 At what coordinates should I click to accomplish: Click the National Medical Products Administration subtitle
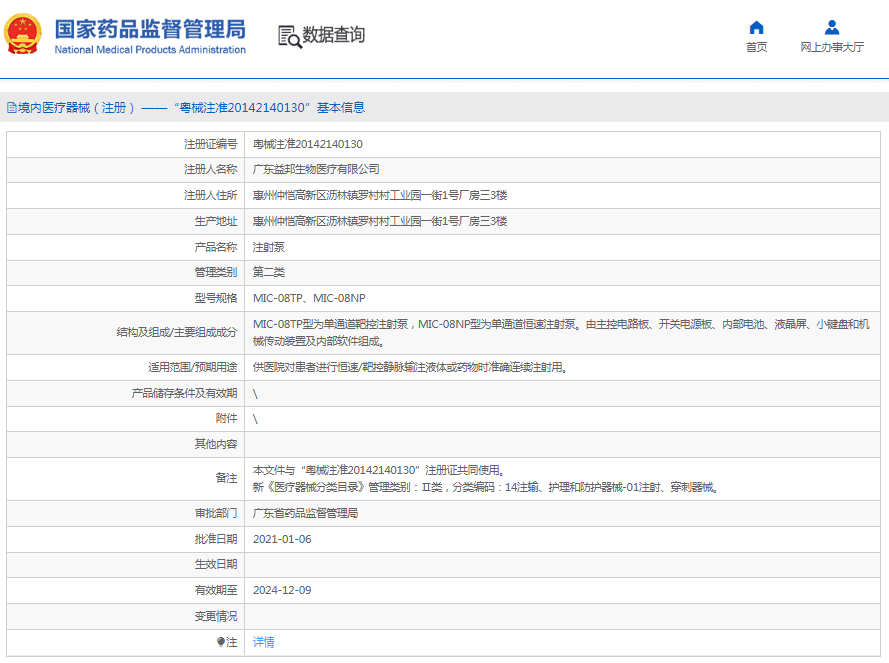tap(149, 50)
